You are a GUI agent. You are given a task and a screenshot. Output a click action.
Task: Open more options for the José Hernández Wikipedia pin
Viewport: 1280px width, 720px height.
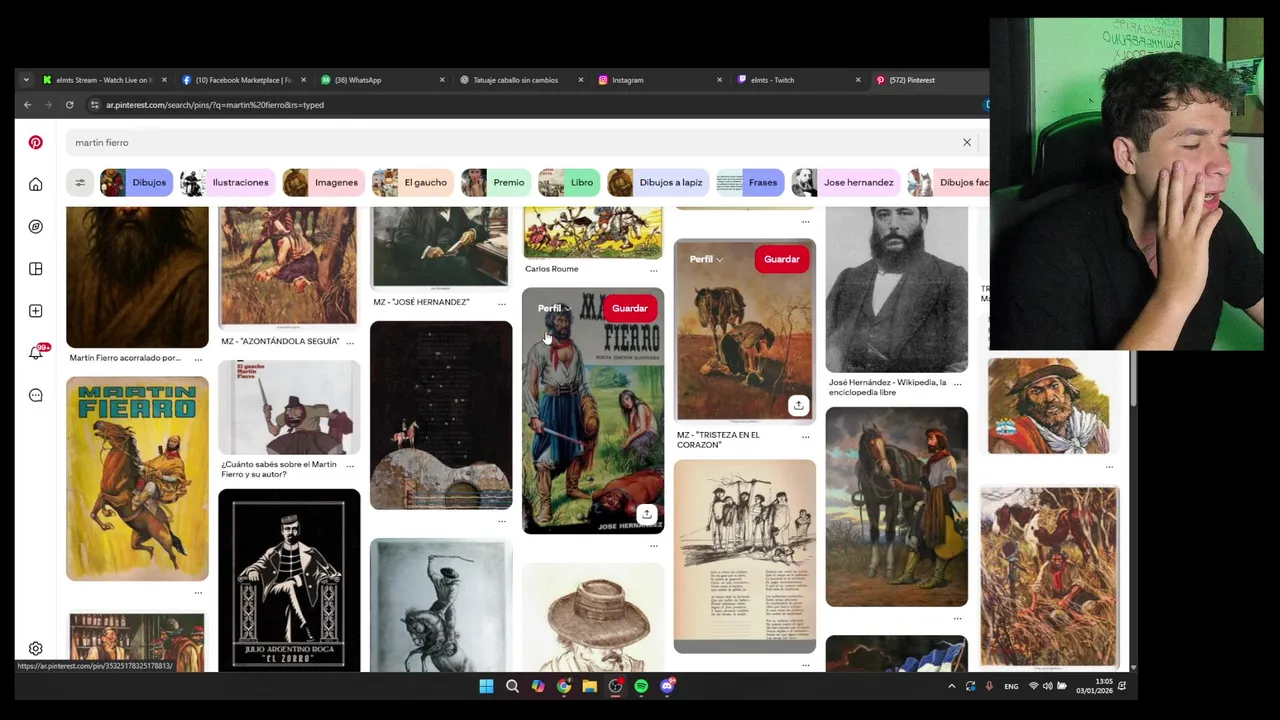pyautogui.click(x=958, y=383)
